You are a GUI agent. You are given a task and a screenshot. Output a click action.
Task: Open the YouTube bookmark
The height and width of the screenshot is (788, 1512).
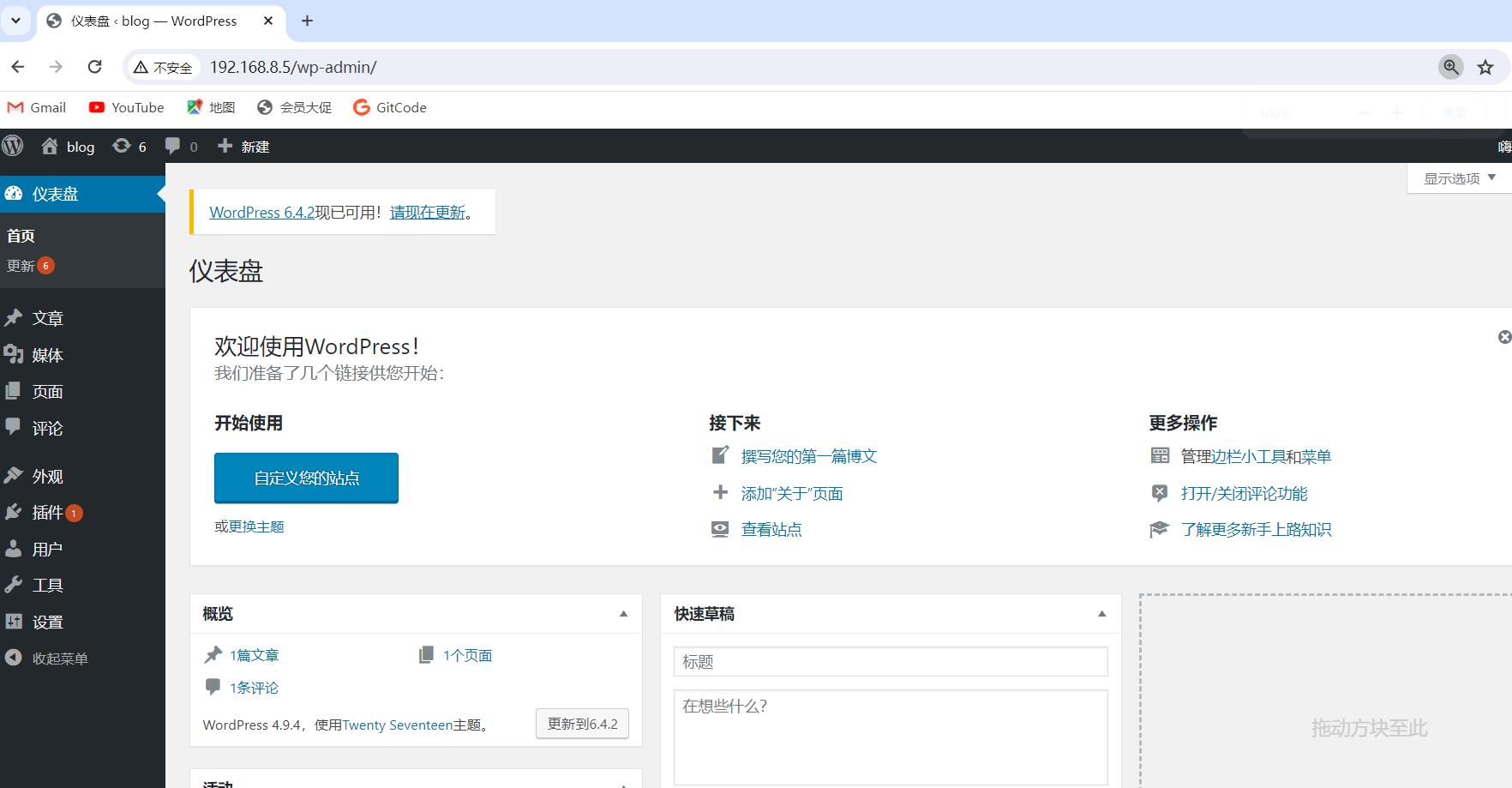126,107
